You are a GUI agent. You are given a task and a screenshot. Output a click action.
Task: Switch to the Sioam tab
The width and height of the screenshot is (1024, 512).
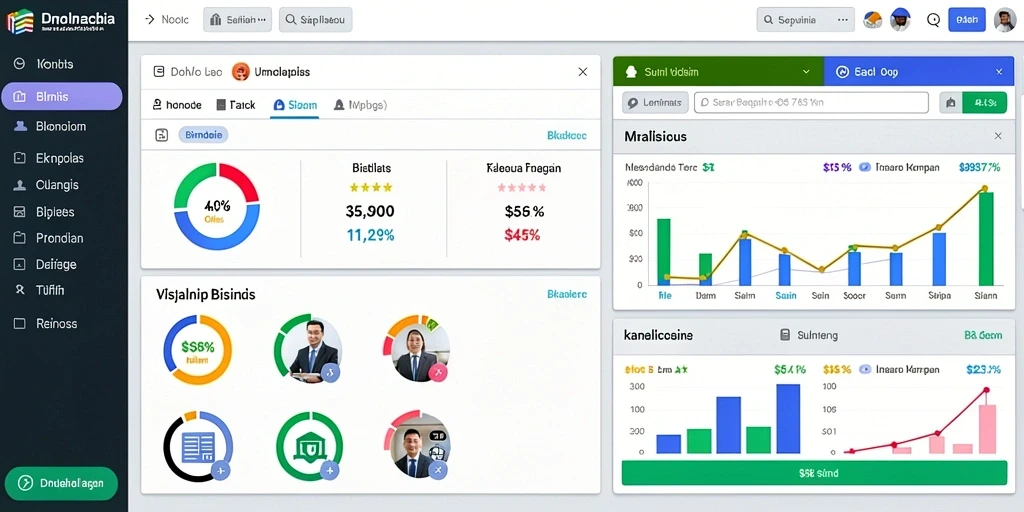tap(295, 104)
